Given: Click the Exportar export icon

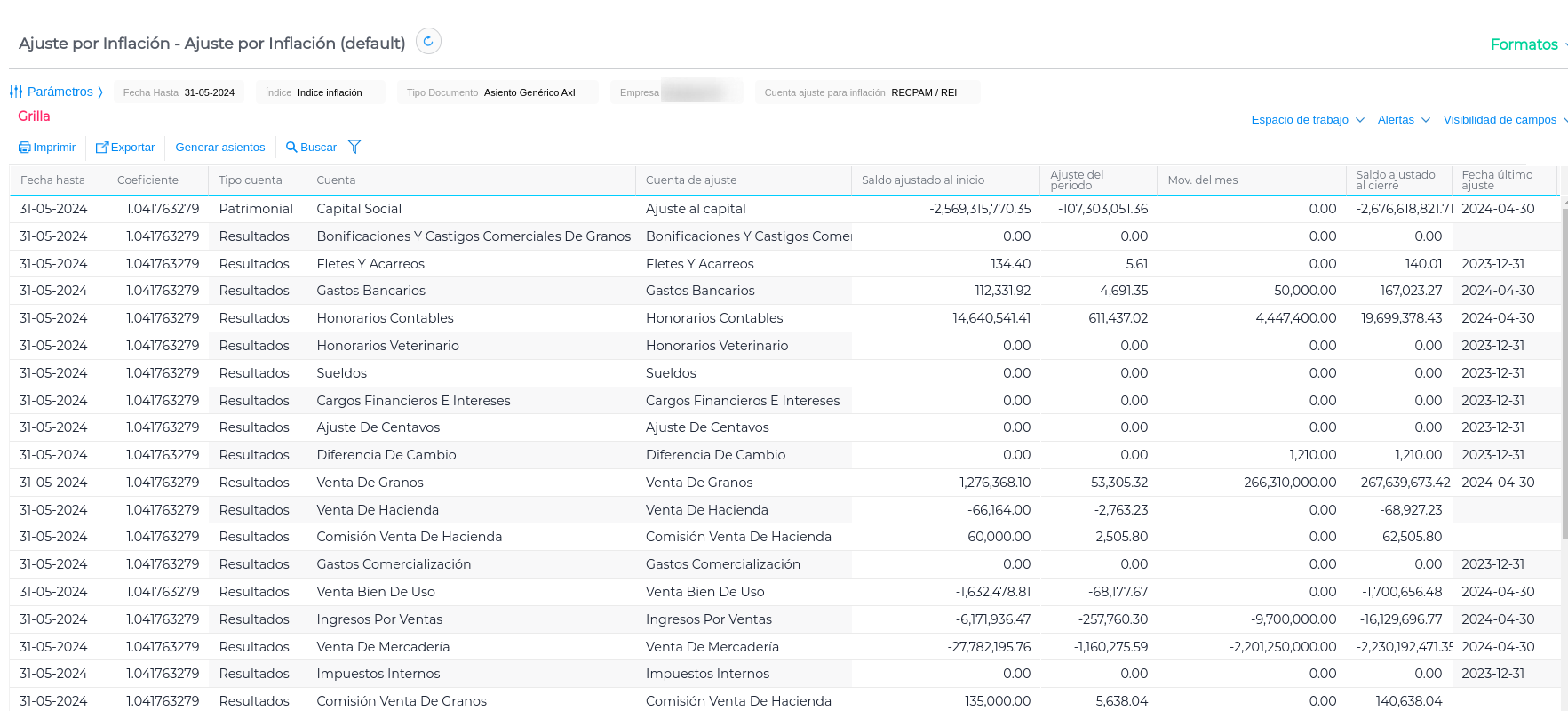Looking at the screenshot, I should pyautogui.click(x=102, y=148).
